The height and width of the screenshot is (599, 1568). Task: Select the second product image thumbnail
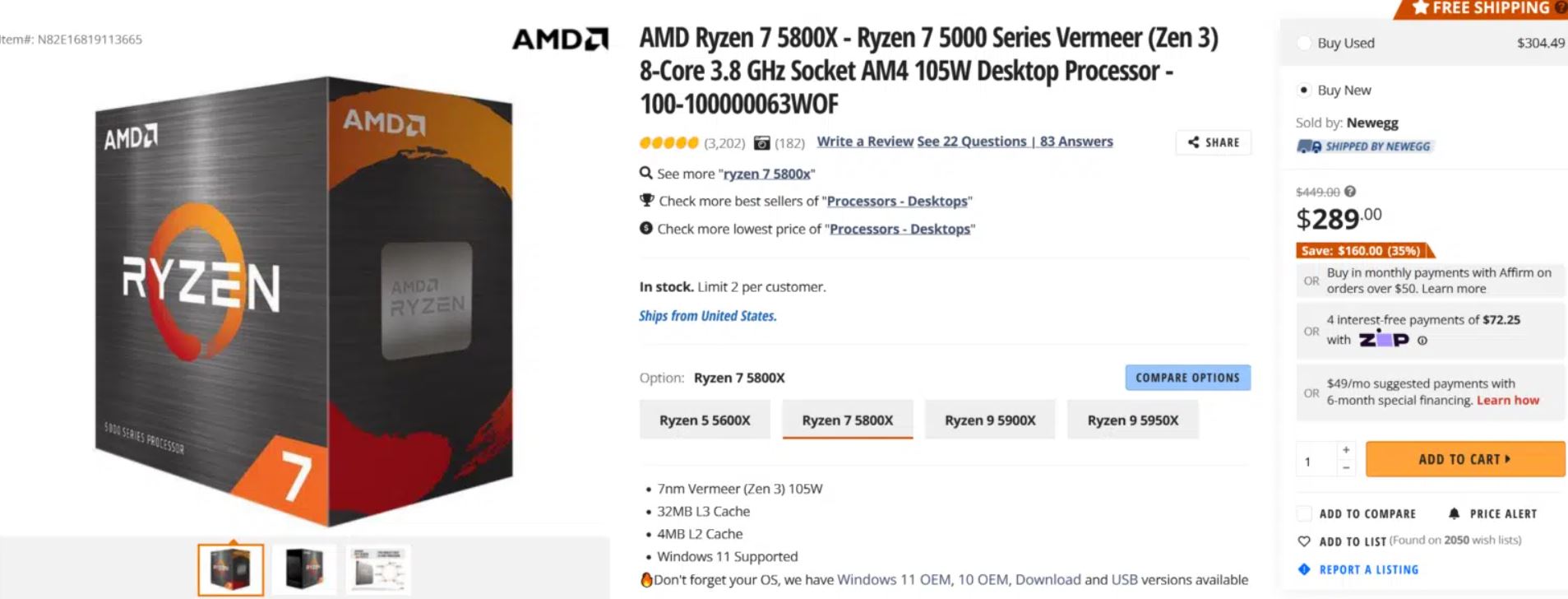304,569
